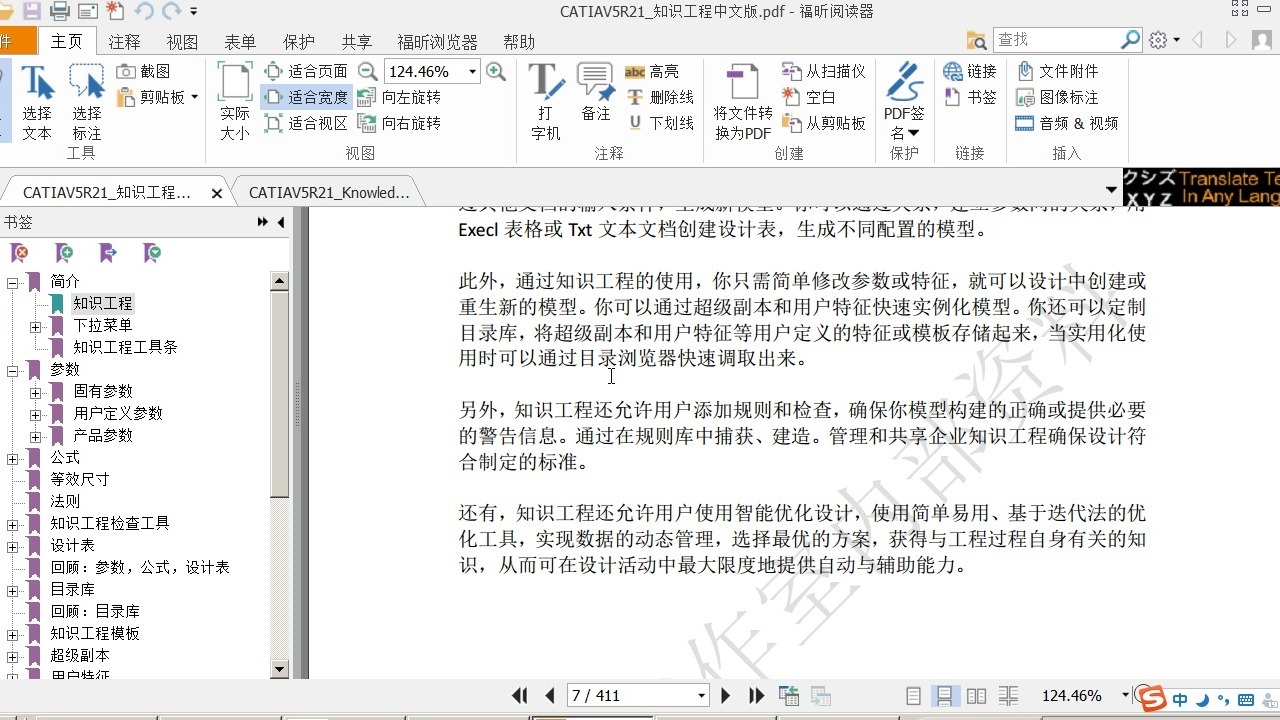This screenshot has width=1280, height=720.
Task: Insert a 图像标注 image annotation
Action: click(x=1057, y=97)
